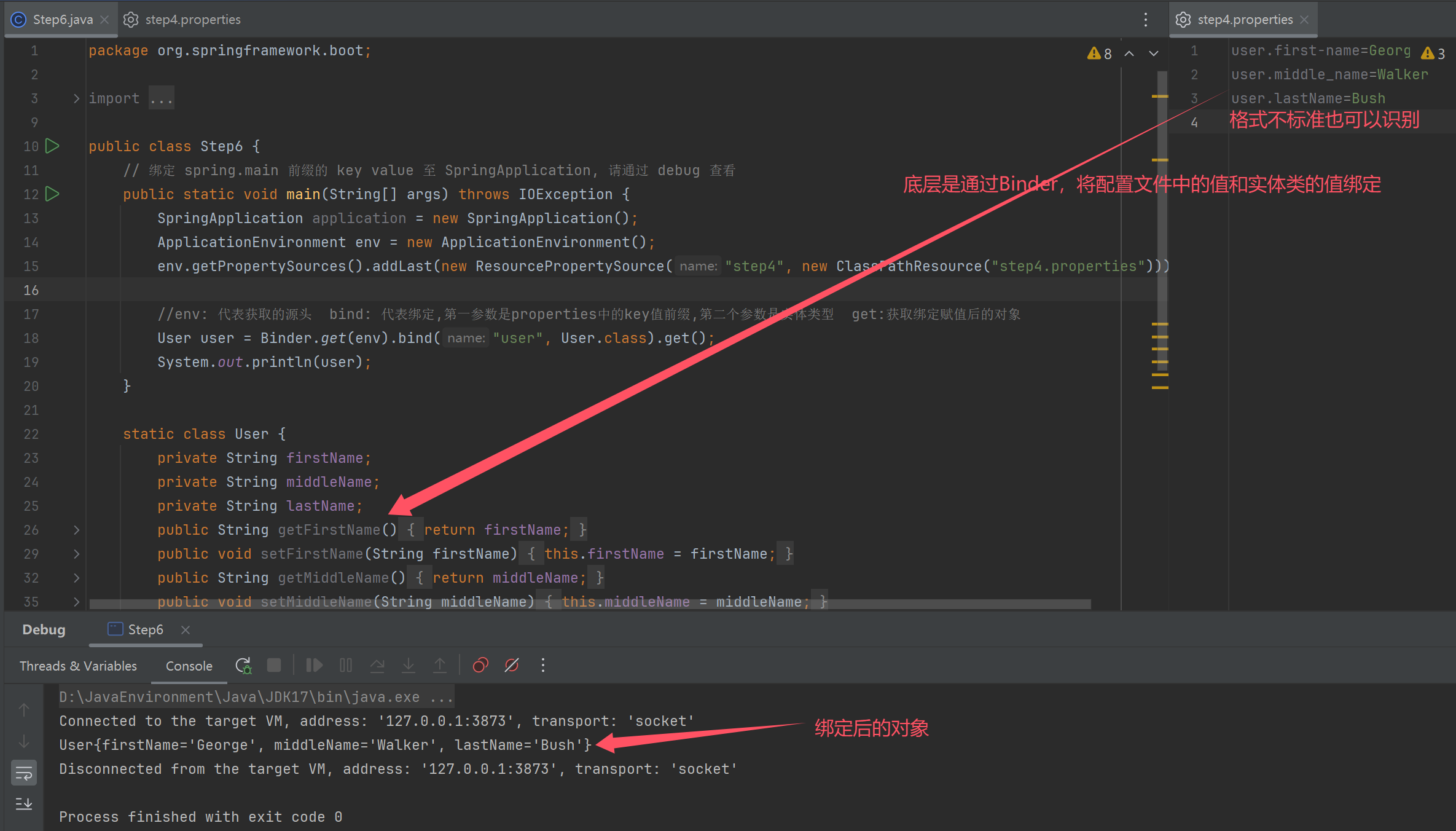Image resolution: width=1456 pixels, height=831 pixels.
Task: Close the Step6.java tab
Action: tap(104, 20)
